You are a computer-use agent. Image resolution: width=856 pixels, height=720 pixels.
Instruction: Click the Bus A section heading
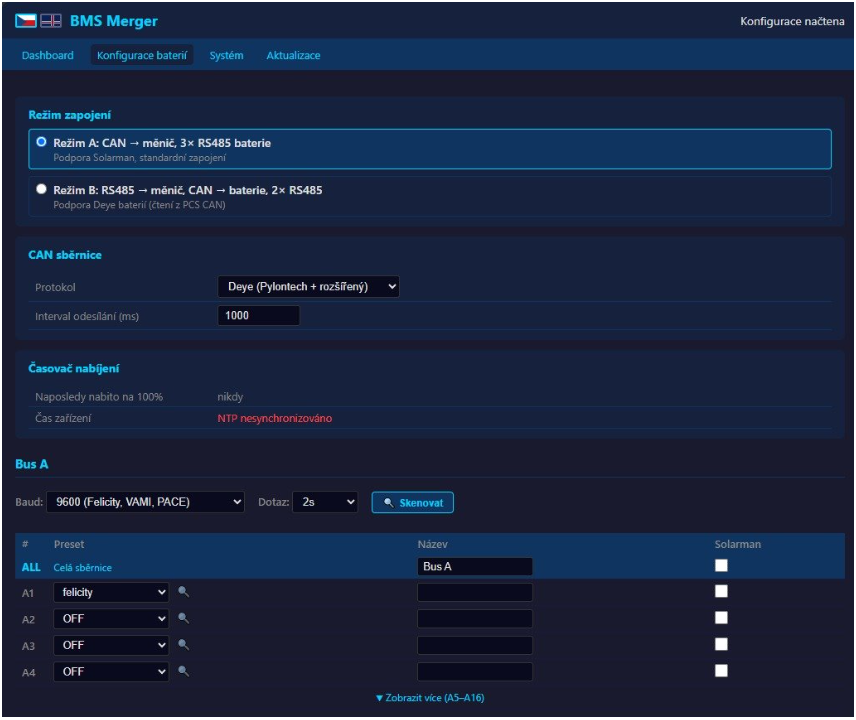[32, 464]
